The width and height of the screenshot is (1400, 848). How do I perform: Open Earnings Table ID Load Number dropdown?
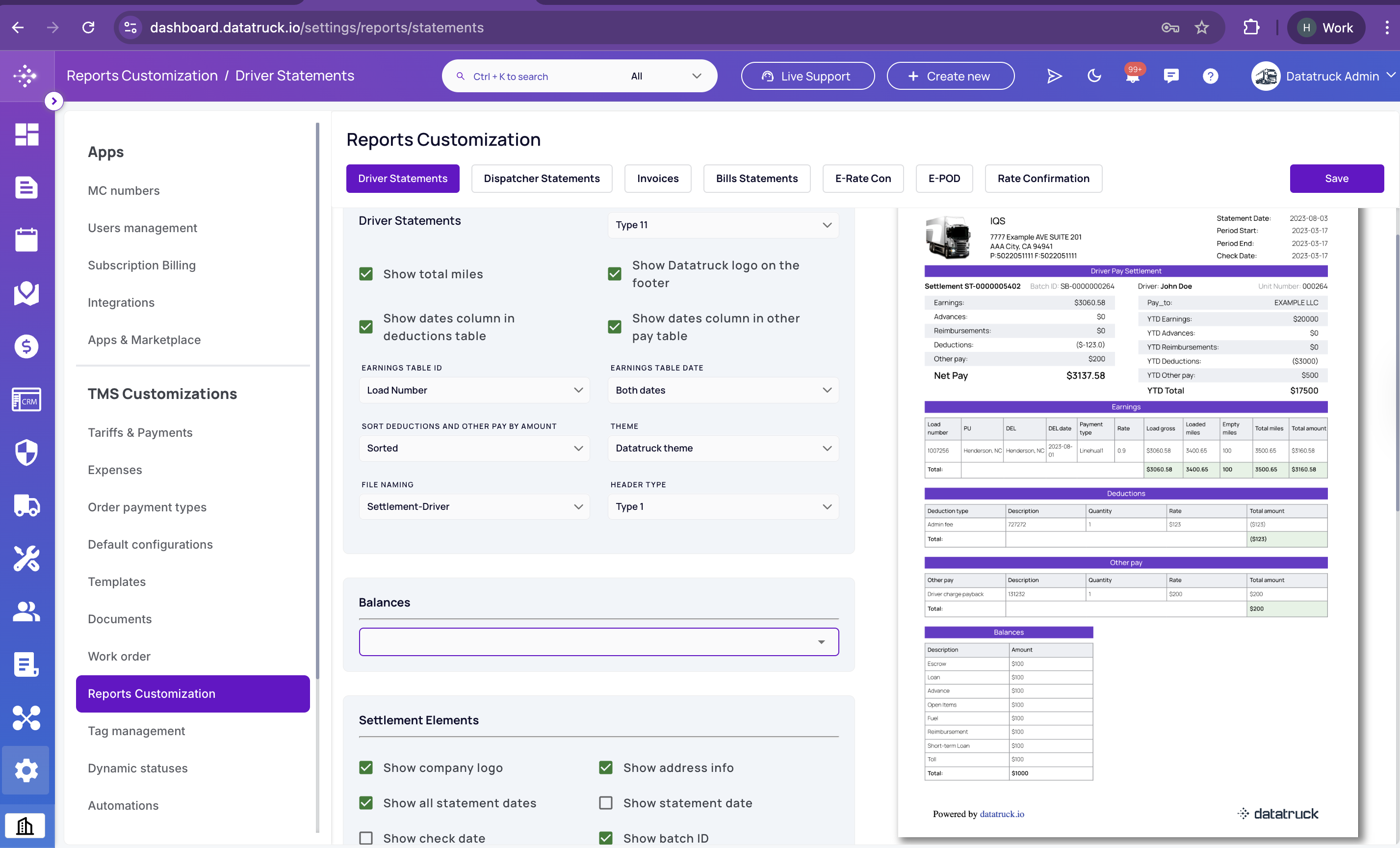474,390
